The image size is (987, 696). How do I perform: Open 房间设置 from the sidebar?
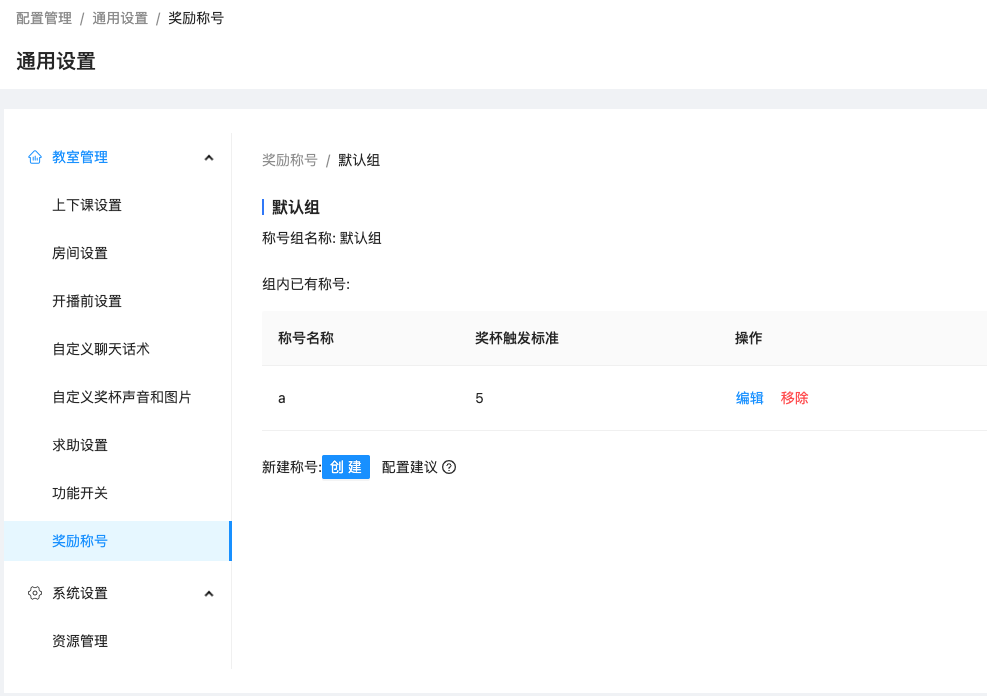tap(85, 253)
